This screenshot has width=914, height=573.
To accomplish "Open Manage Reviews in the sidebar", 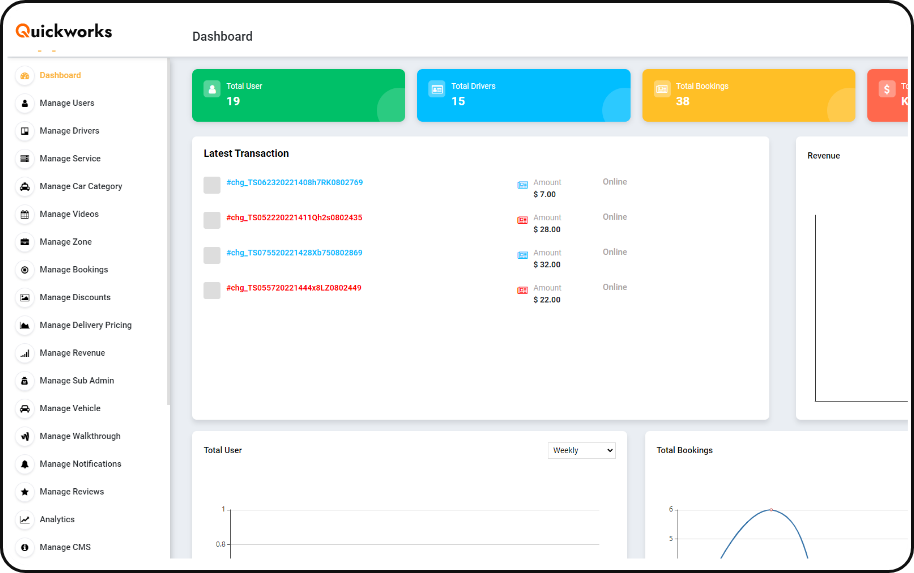I will point(72,492).
